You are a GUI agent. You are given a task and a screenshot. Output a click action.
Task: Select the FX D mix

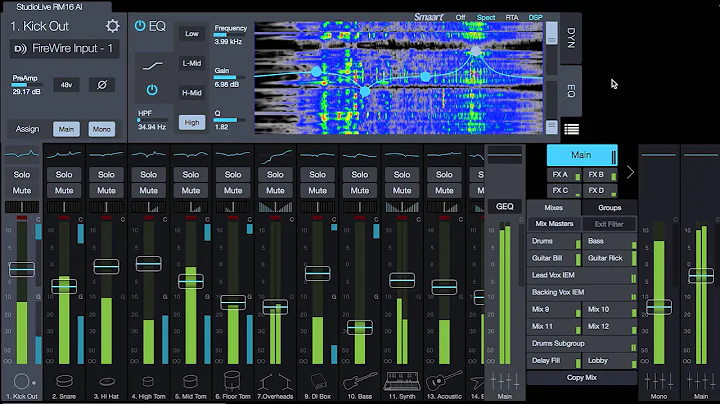(600, 191)
